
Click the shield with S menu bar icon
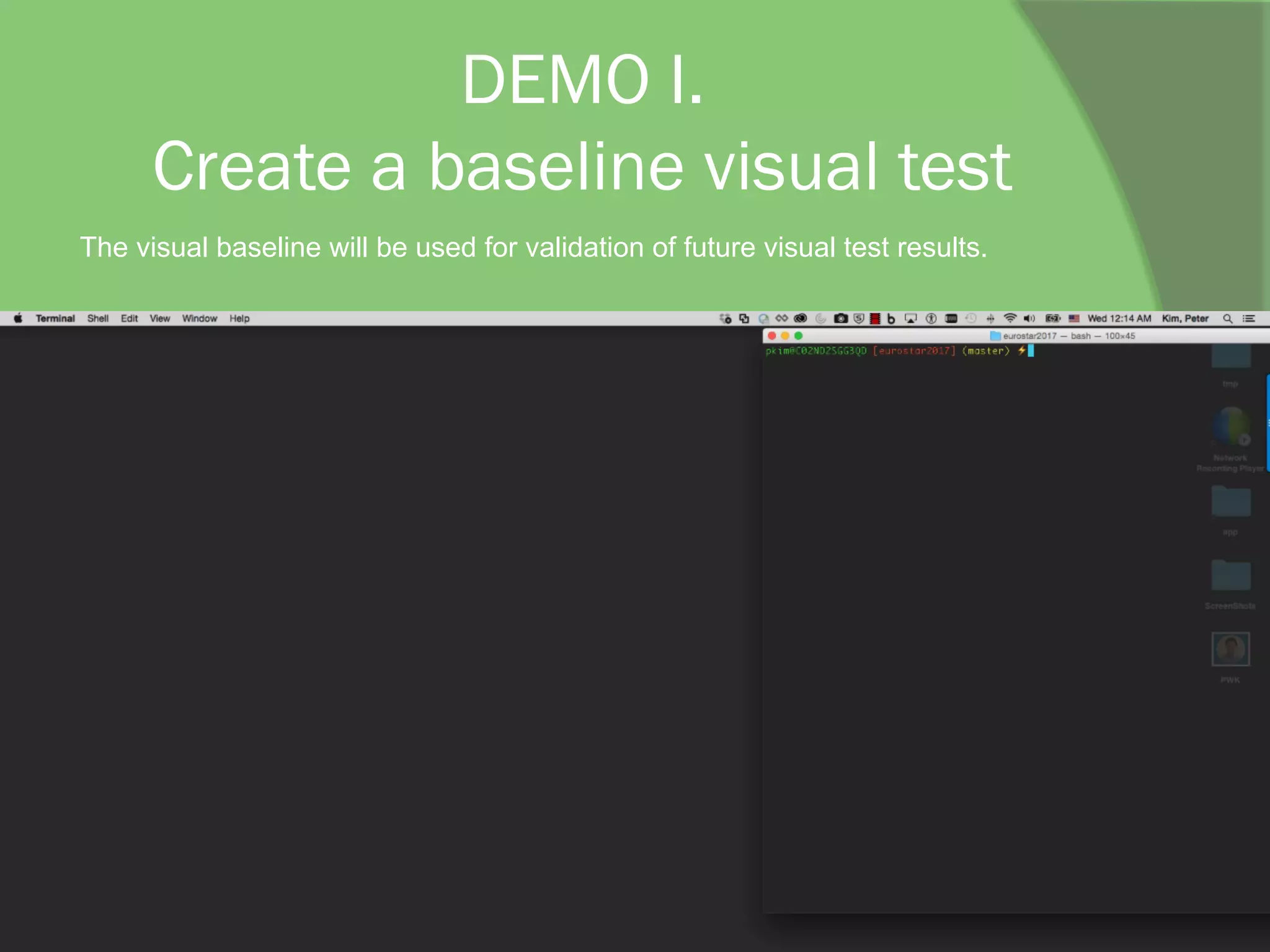coord(859,318)
